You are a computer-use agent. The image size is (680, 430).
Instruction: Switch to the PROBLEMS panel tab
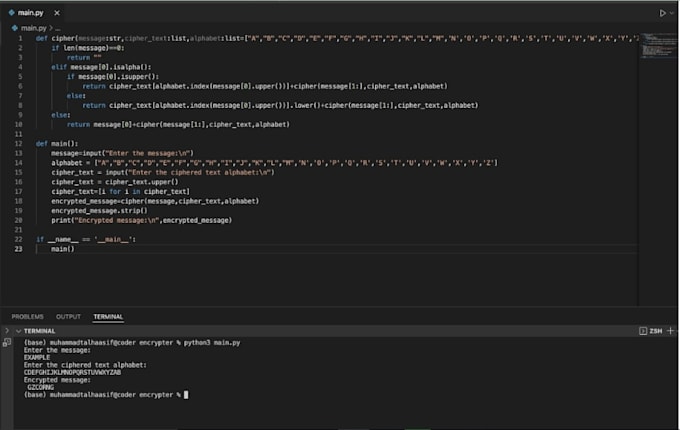pos(27,316)
